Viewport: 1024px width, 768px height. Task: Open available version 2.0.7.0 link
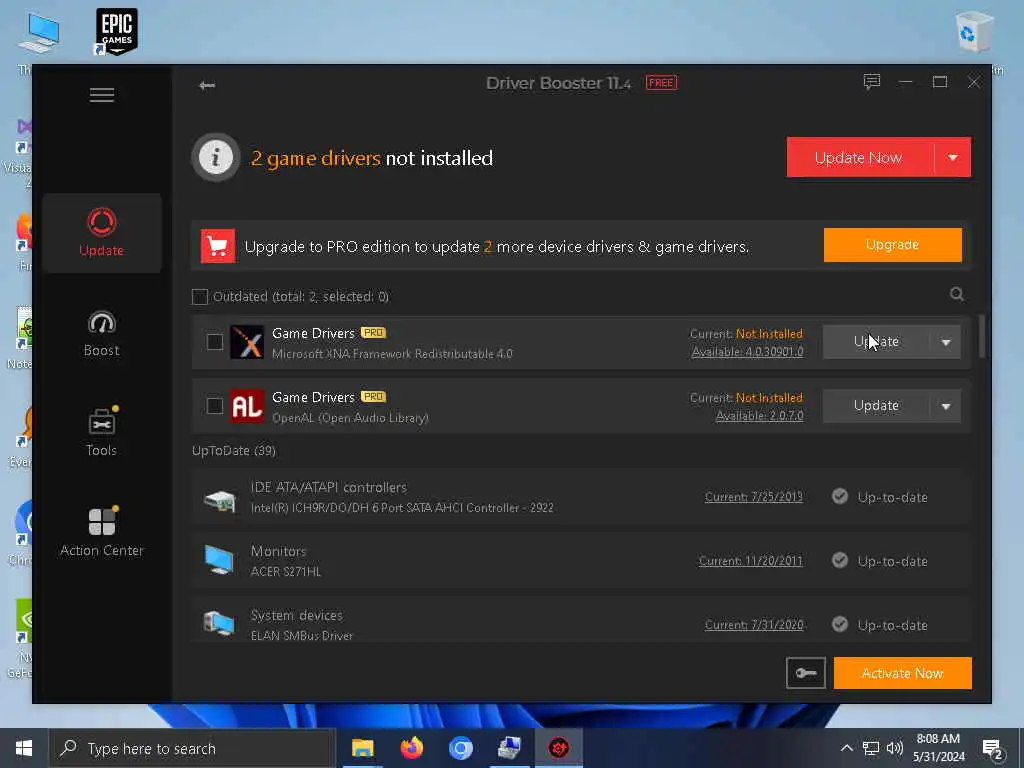(760, 416)
